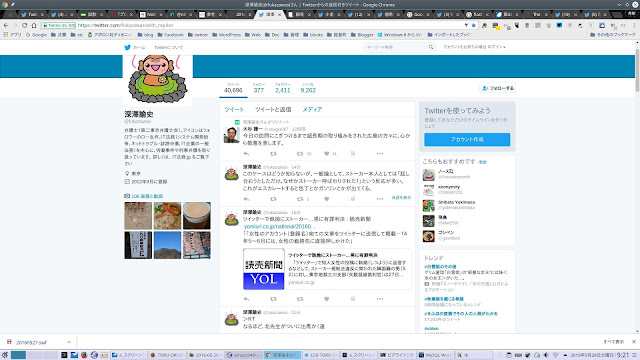Image resolution: width=640 pixels, height=360 pixels.
Task: Click the Twitter bird home icon
Action: pos(127,47)
